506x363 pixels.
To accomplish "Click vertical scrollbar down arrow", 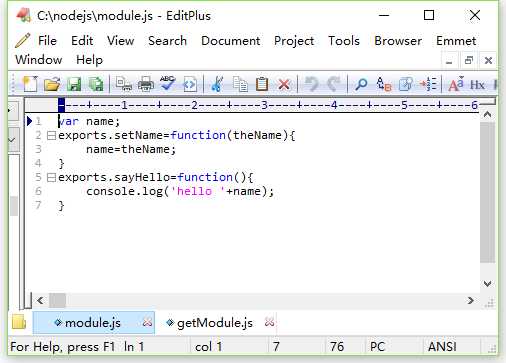I will tap(487, 284).
